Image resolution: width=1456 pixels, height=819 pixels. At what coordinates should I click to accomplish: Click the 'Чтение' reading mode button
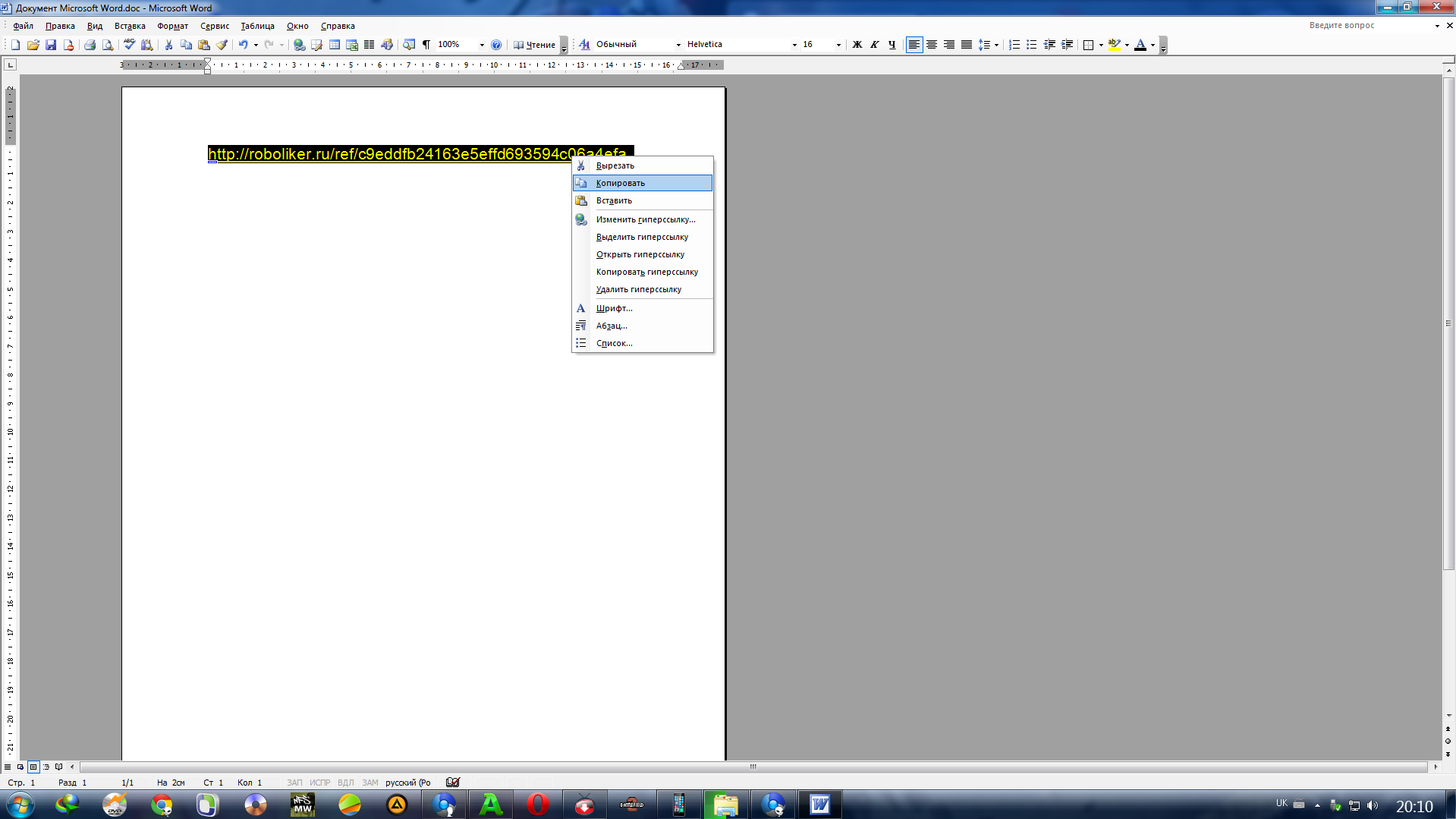[534, 45]
